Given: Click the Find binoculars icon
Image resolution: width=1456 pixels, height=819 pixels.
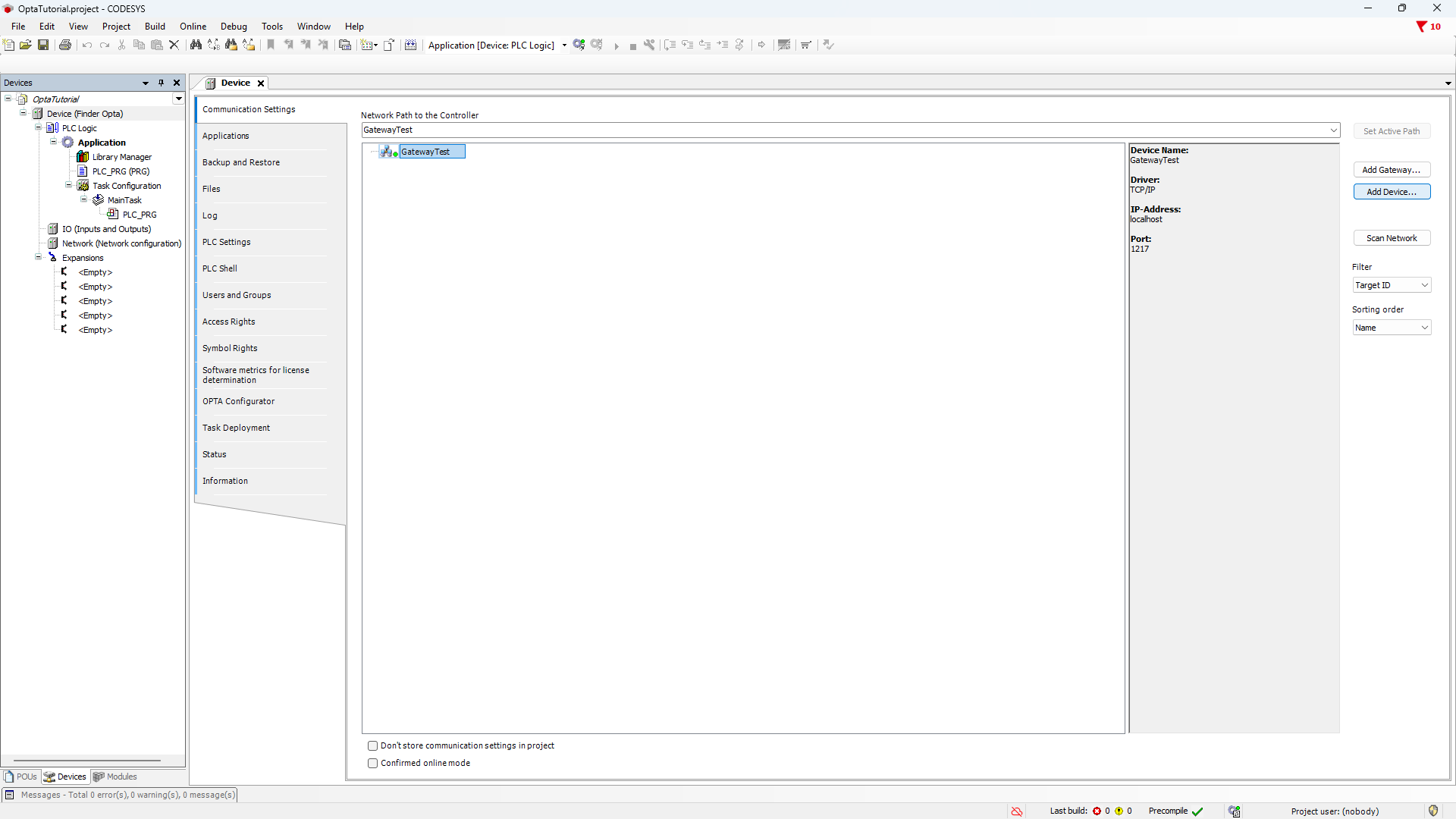Looking at the screenshot, I should (196, 45).
